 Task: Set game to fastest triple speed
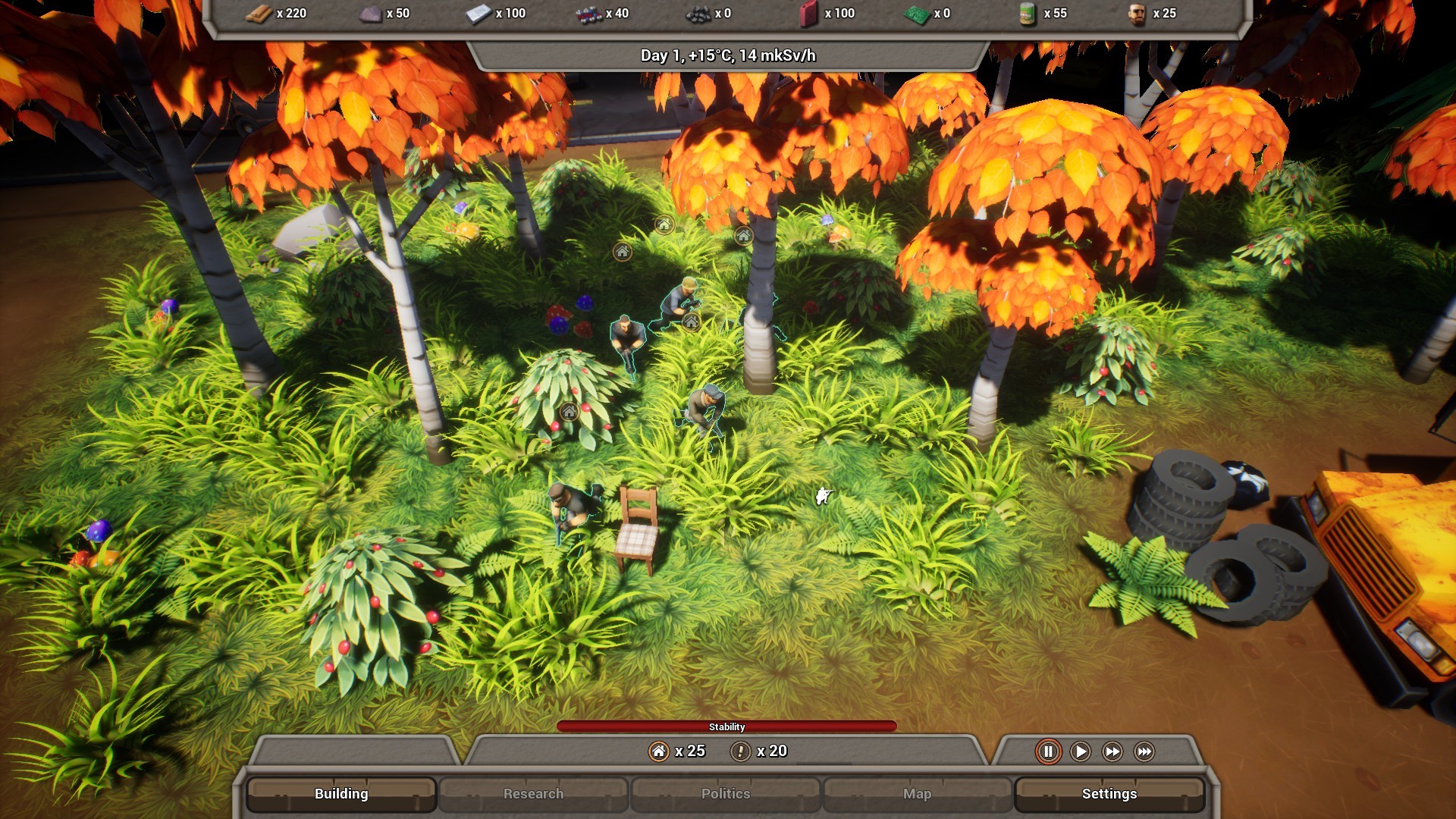click(x=1144, y=752)
